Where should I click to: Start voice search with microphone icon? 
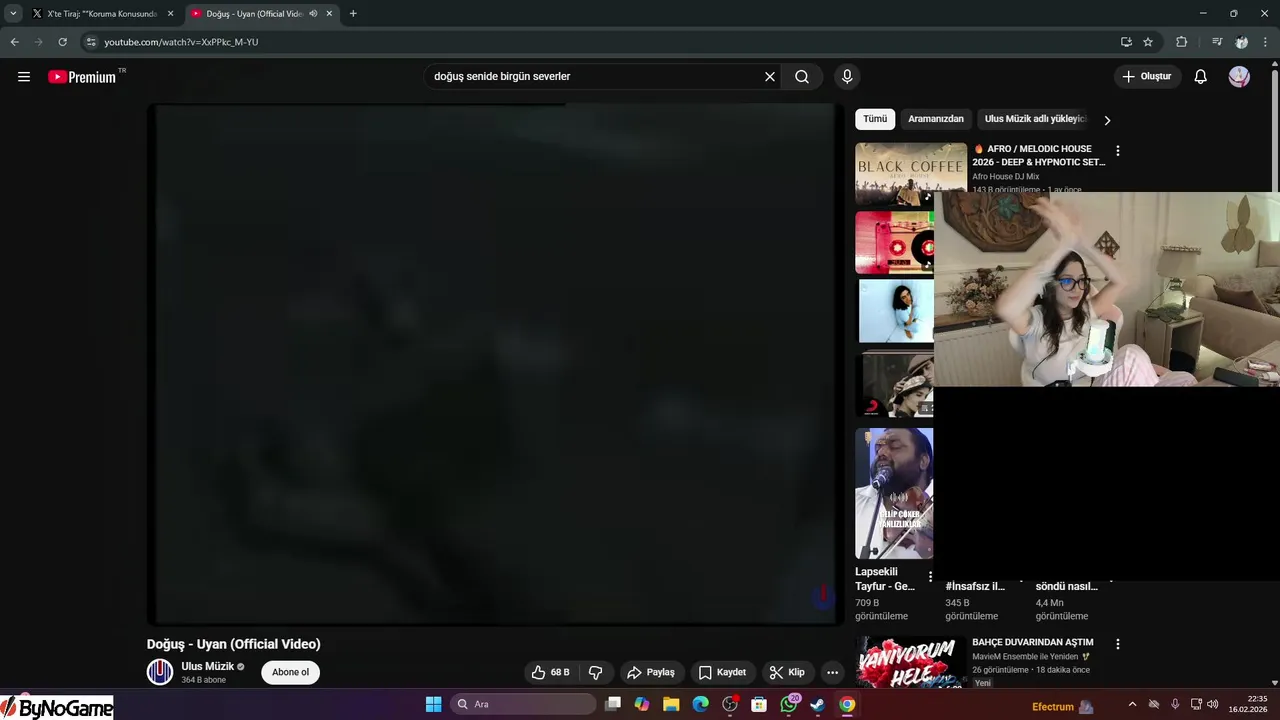pyautogui.click(x=847, y=77)
